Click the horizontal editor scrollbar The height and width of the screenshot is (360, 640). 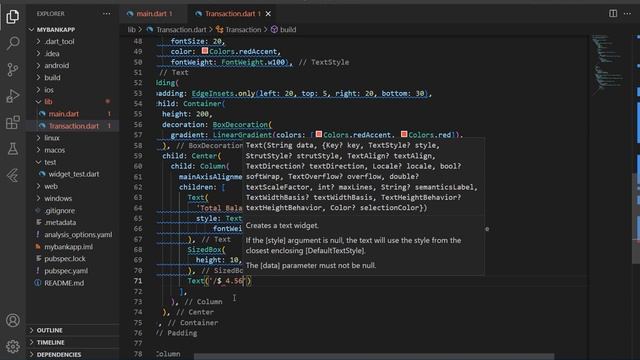pyautogui.click(x=374, y=357)
